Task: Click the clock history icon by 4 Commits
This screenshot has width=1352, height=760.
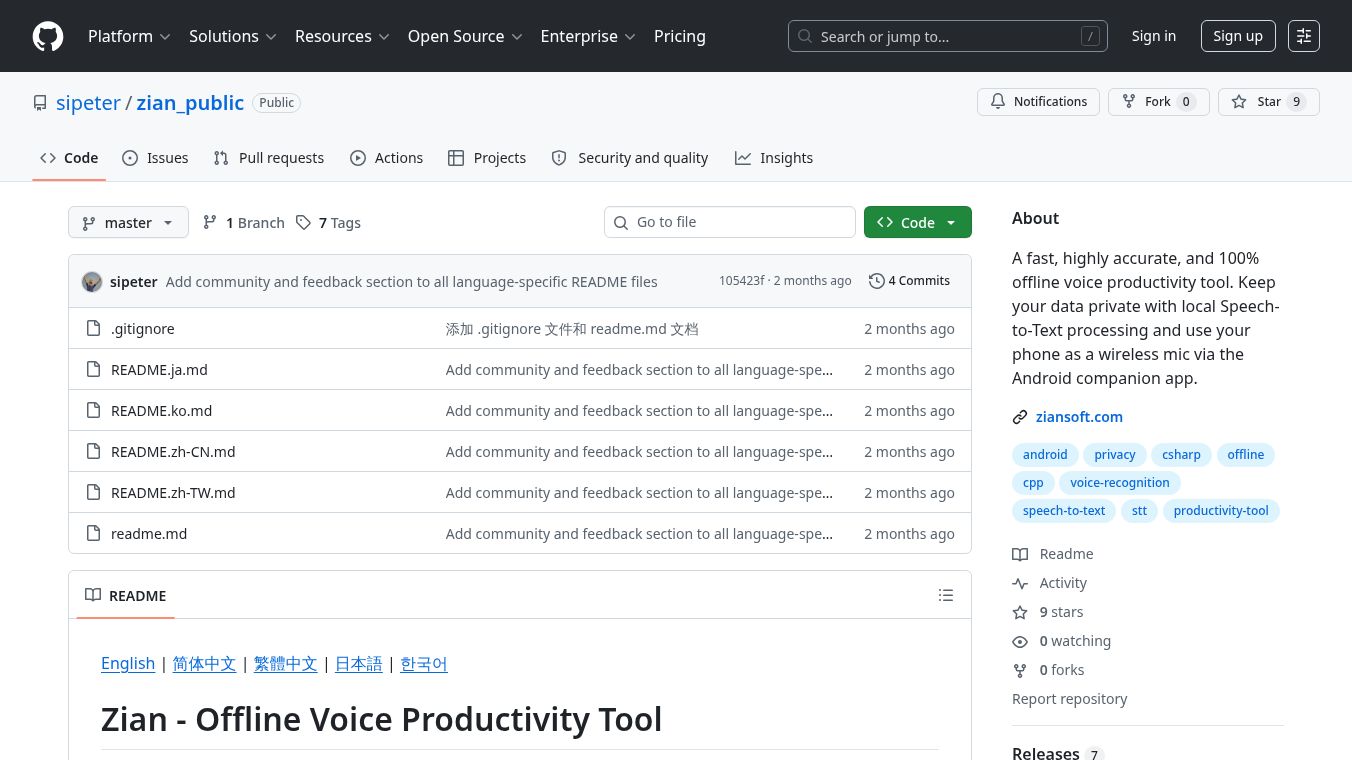Action: point(877,281)
